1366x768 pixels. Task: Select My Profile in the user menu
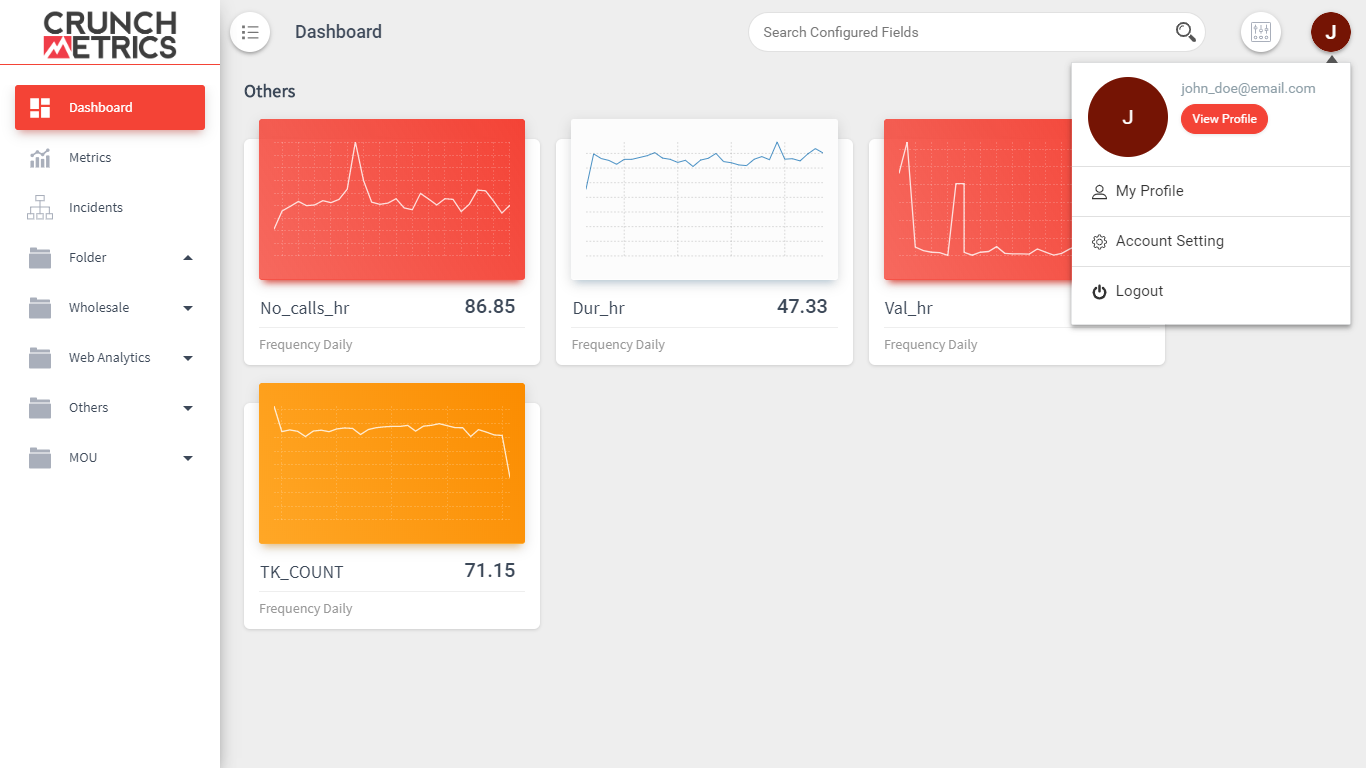coord(1210,191)
